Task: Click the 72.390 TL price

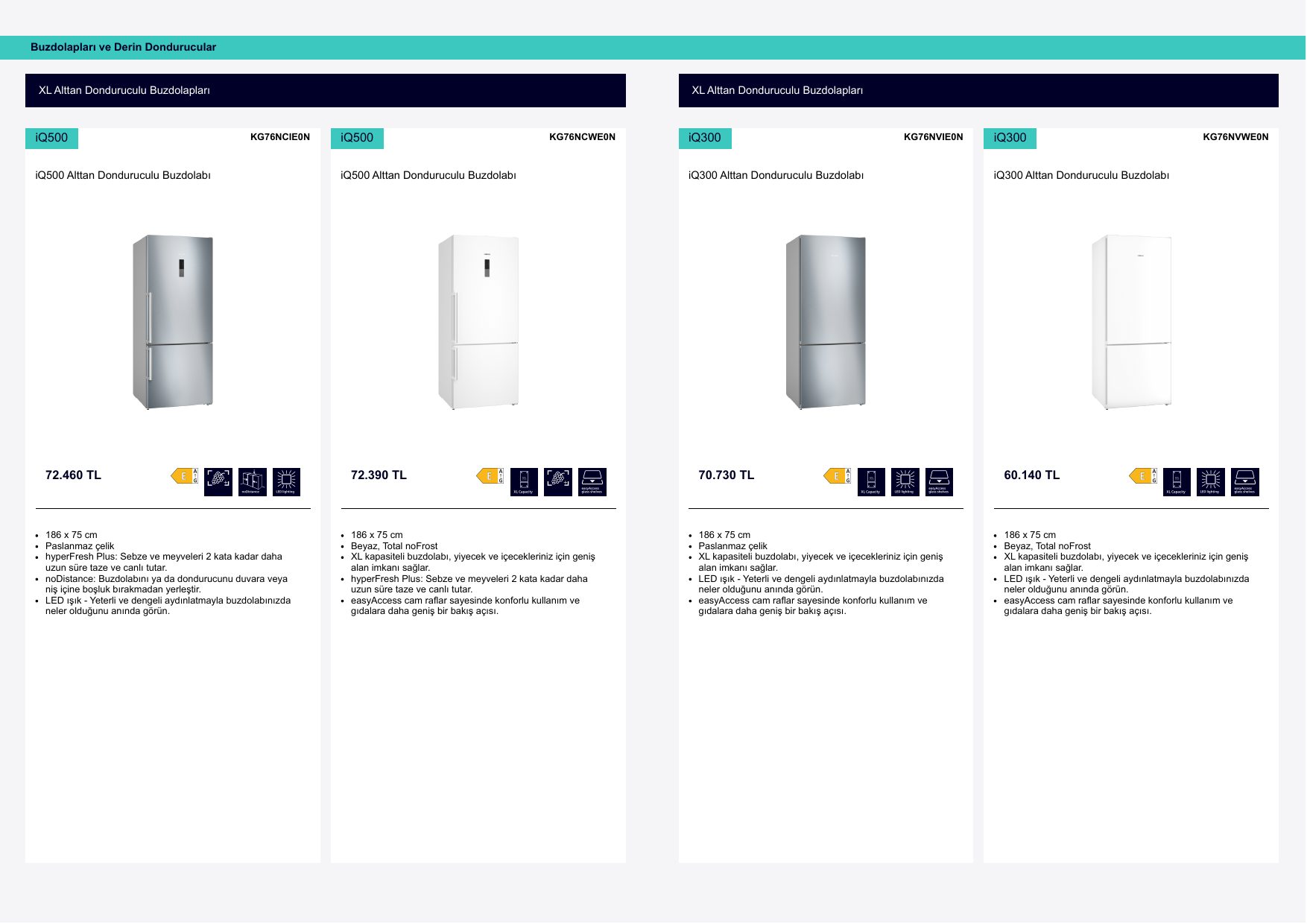Action: [x=379, y=475]
